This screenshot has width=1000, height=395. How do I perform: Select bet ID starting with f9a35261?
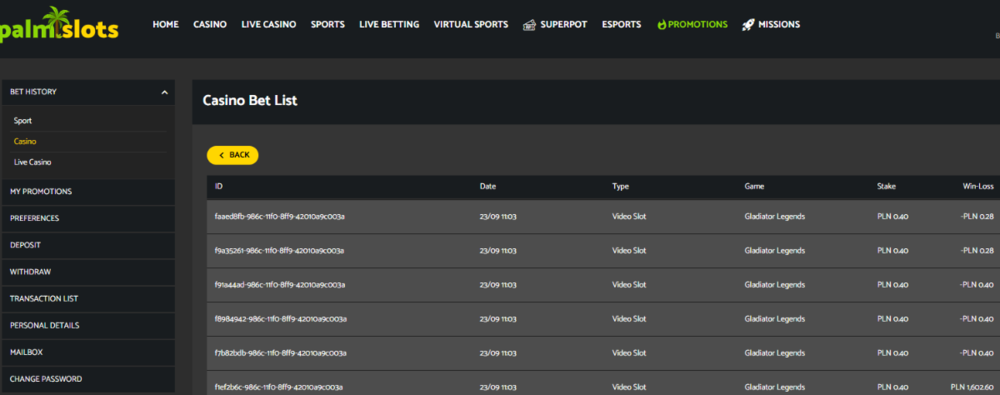click(x=279, y=251)
